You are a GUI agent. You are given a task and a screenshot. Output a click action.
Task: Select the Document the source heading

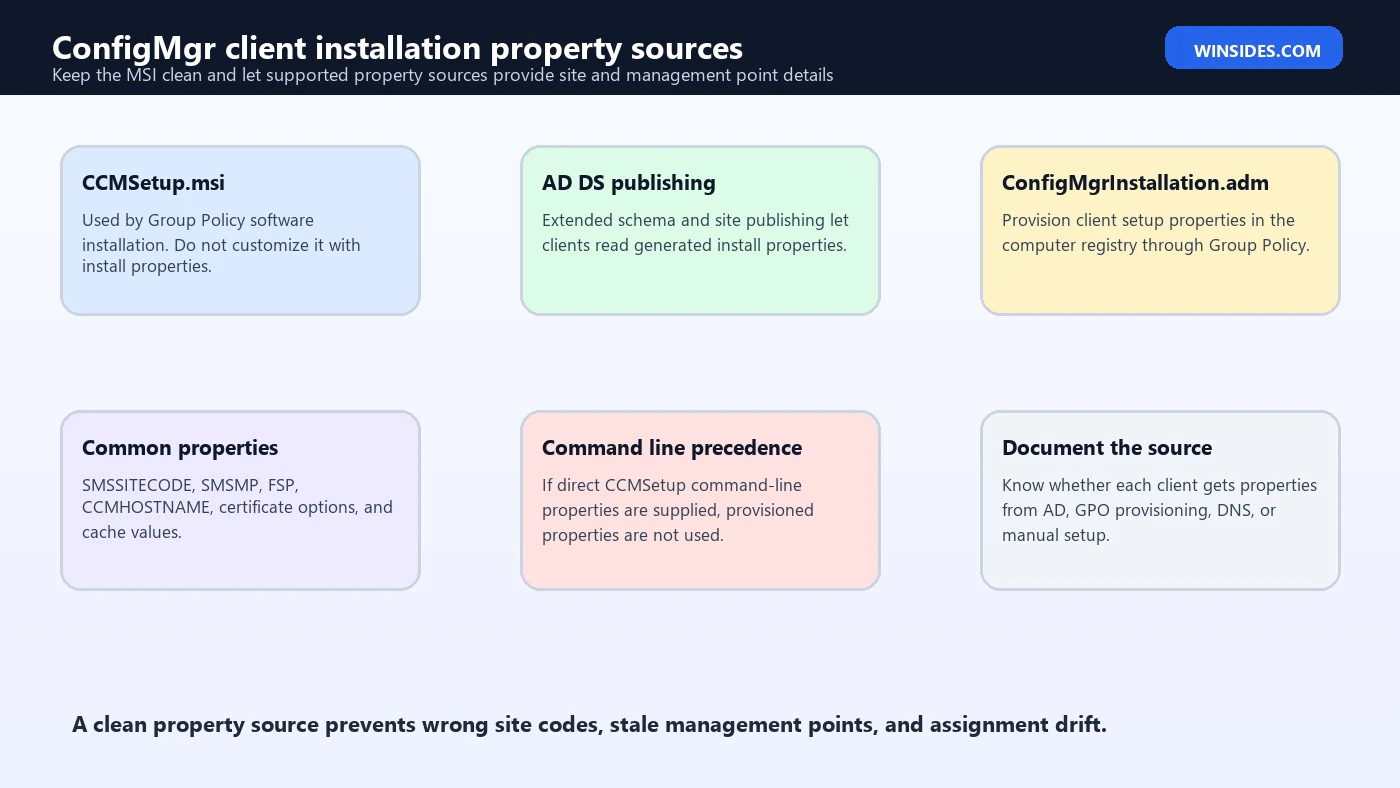click(1107, 448)
